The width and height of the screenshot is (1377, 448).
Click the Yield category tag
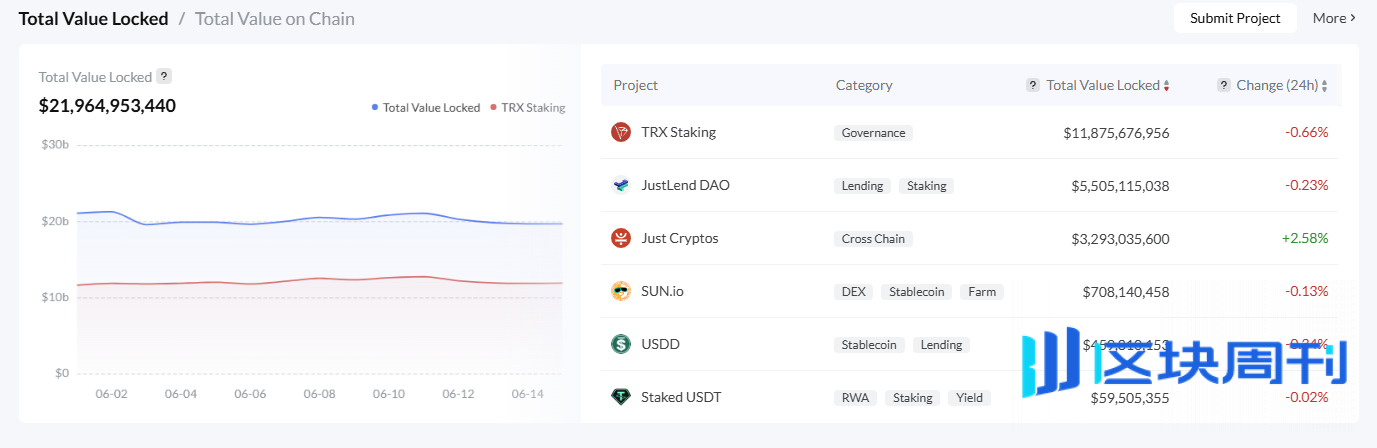[970, 398]
